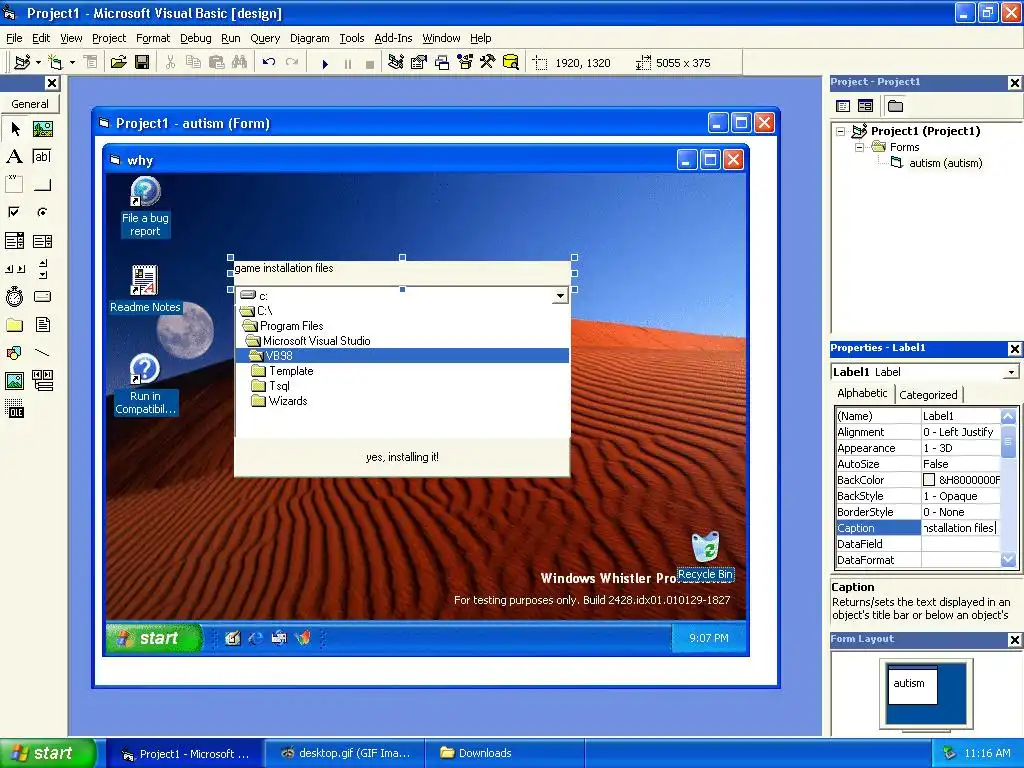Click the properties list scroll-down arrow

tap(1008, 560)
